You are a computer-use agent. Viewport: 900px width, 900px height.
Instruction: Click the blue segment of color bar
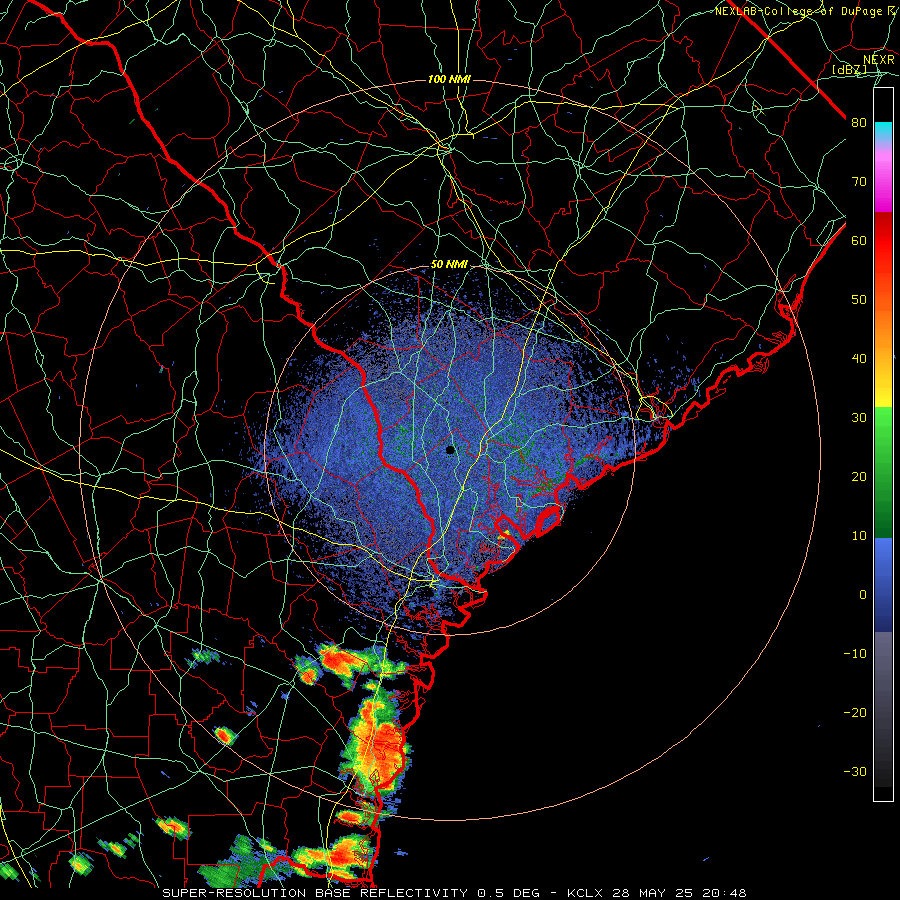[883, 584]
